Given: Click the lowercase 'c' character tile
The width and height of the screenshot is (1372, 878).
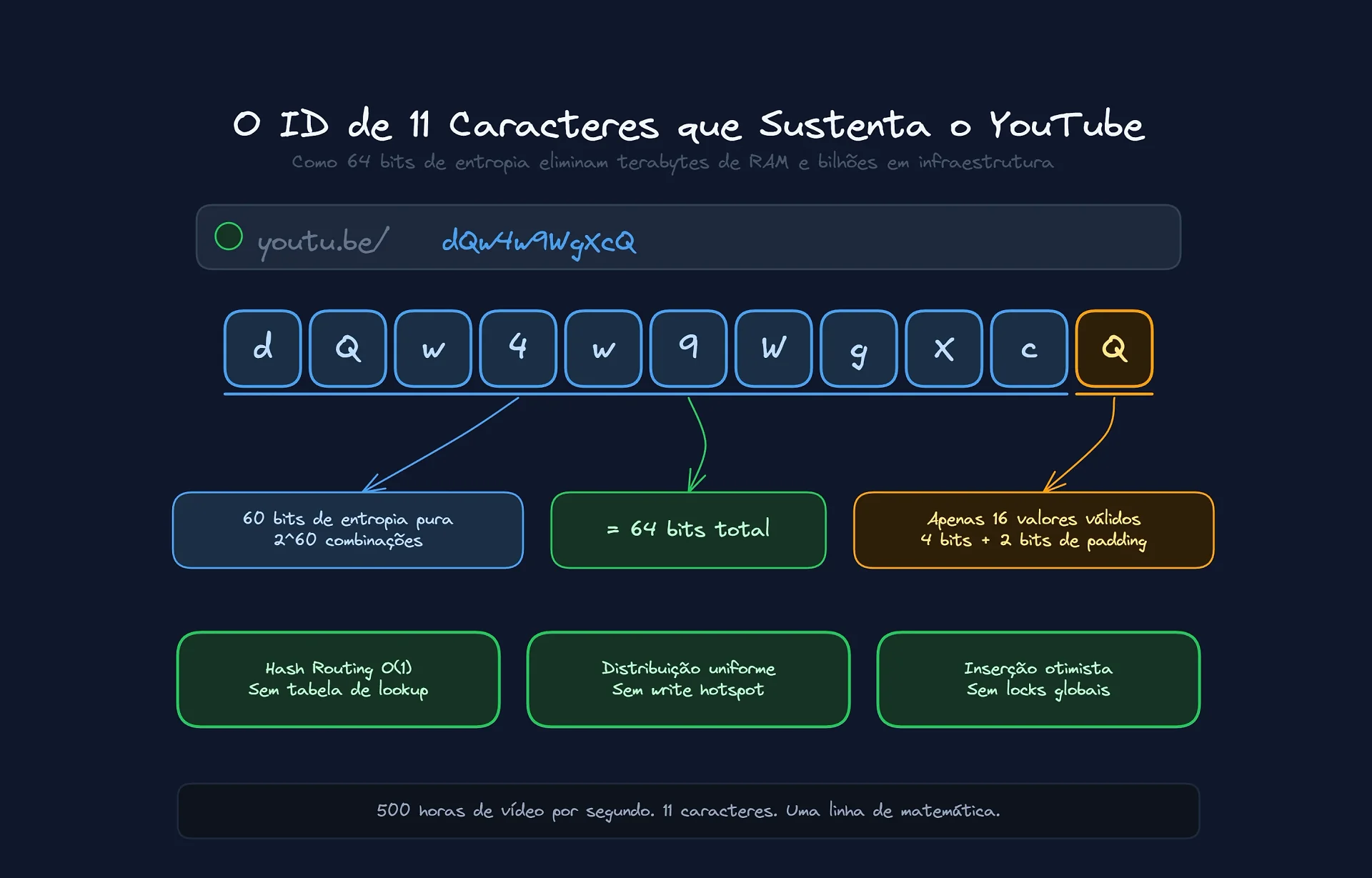Looking at the screenshot, I should click(x=1029, y=349).
